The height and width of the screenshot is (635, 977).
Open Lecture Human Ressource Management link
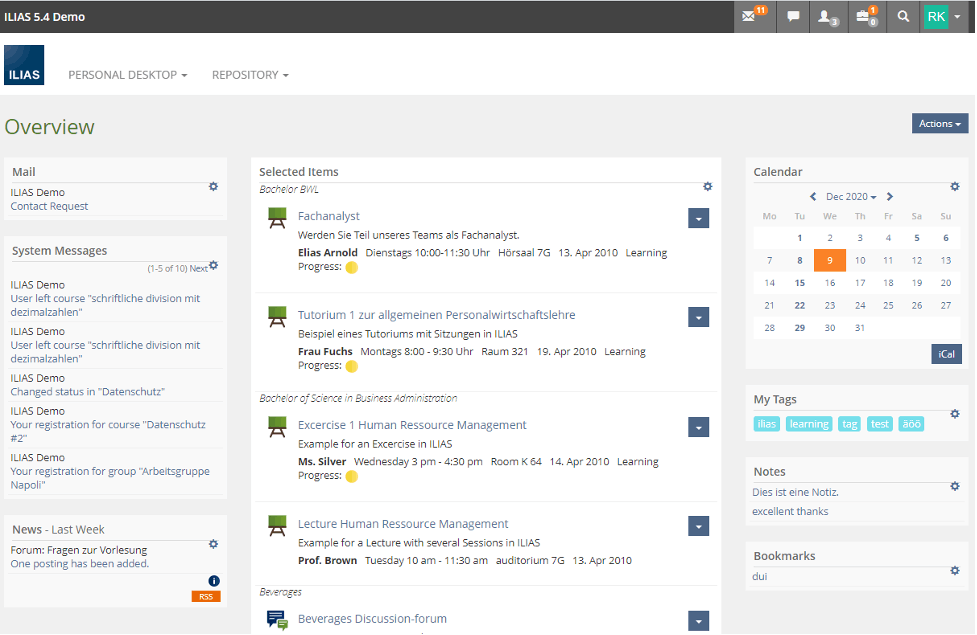coord(403,523)
